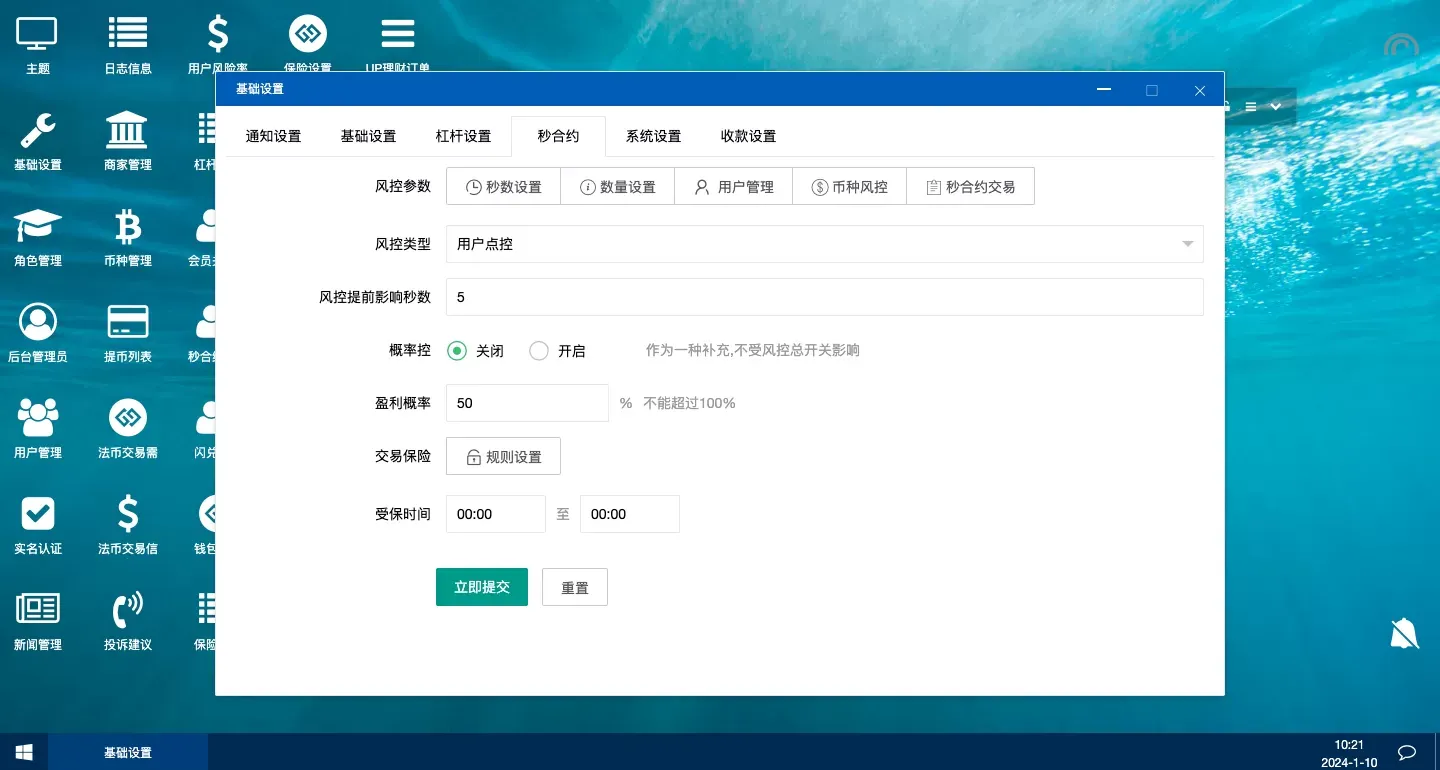Switch to the 系统设置 tab
The width and height of the screenshot is (1440, 770).
tap(653, 136)
